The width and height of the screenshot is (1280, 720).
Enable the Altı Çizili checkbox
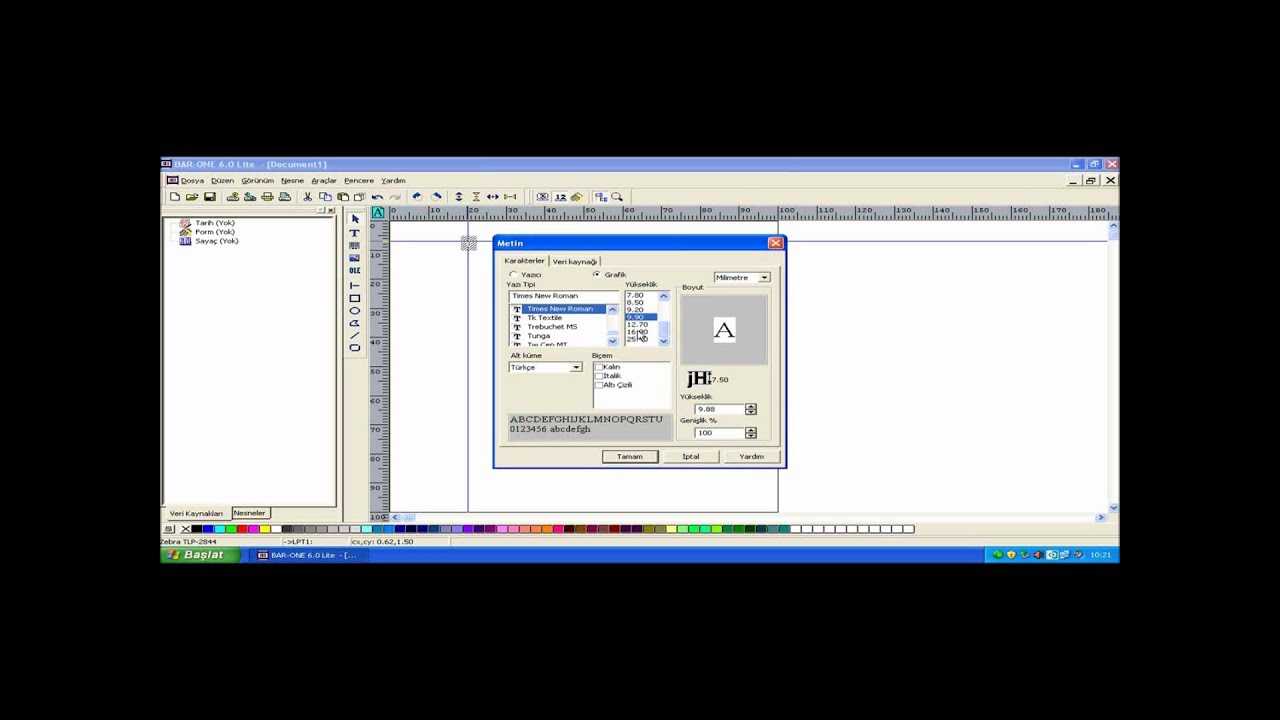pyautogui.click(x=599, y=385)
